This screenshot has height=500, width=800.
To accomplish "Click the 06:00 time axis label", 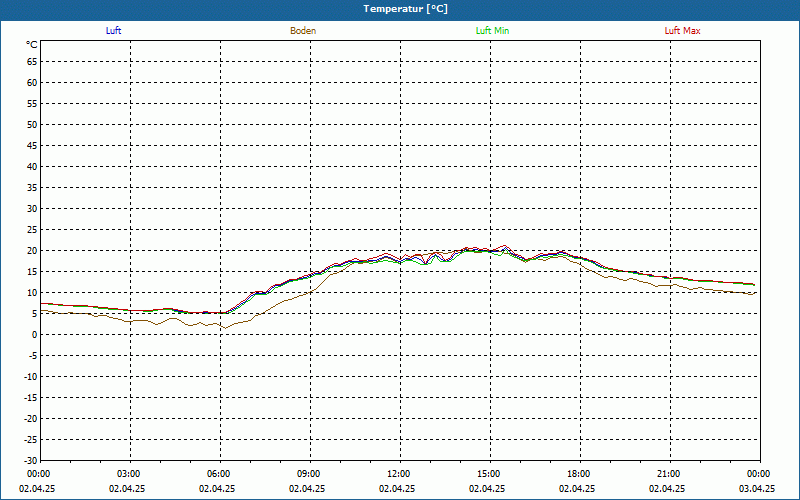I will pyautogui.click(x=218, y=474).
